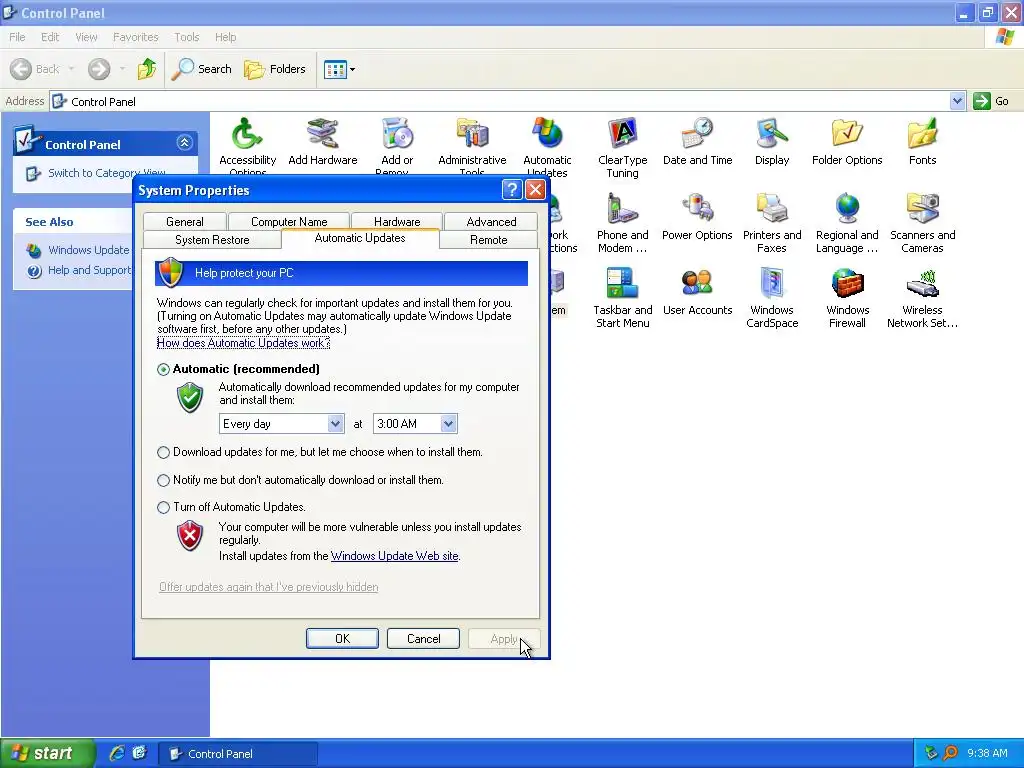Open Add or Remove Programs icon
The width and height of the screenshot is (1024, 768).
tap(397, 145)
